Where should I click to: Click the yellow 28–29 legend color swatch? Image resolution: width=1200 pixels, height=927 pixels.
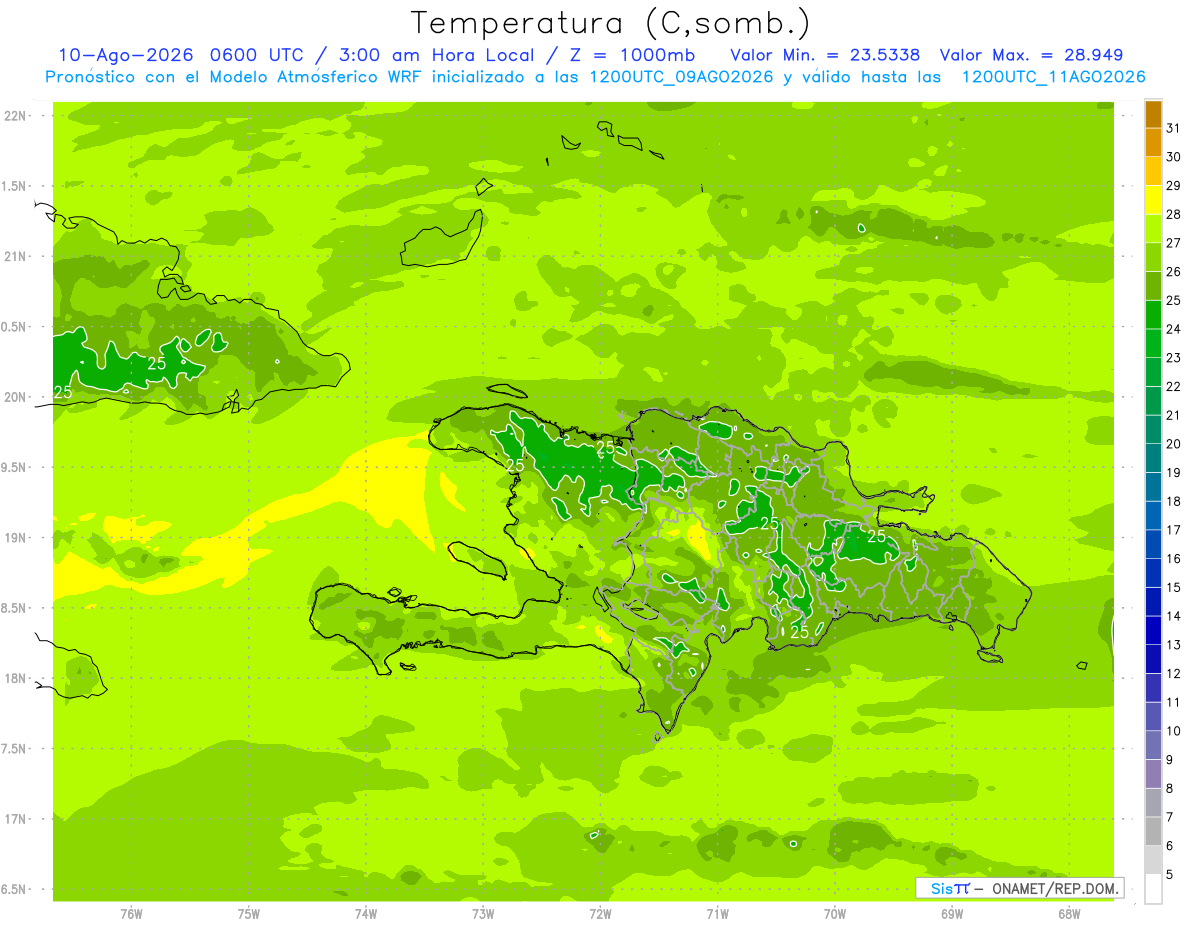pos(1153,200)
